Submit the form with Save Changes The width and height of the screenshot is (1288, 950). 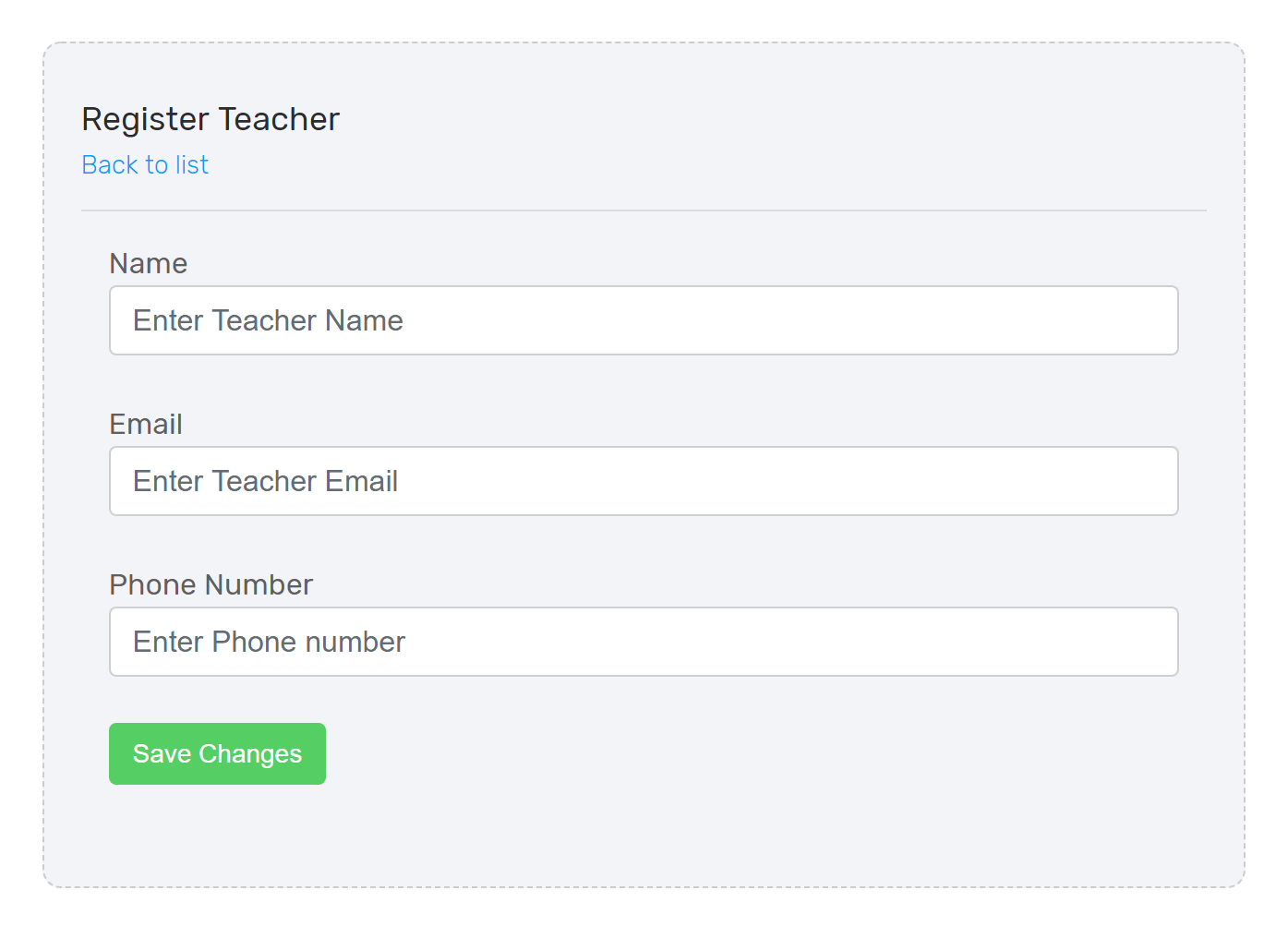[x=217, y=753]
